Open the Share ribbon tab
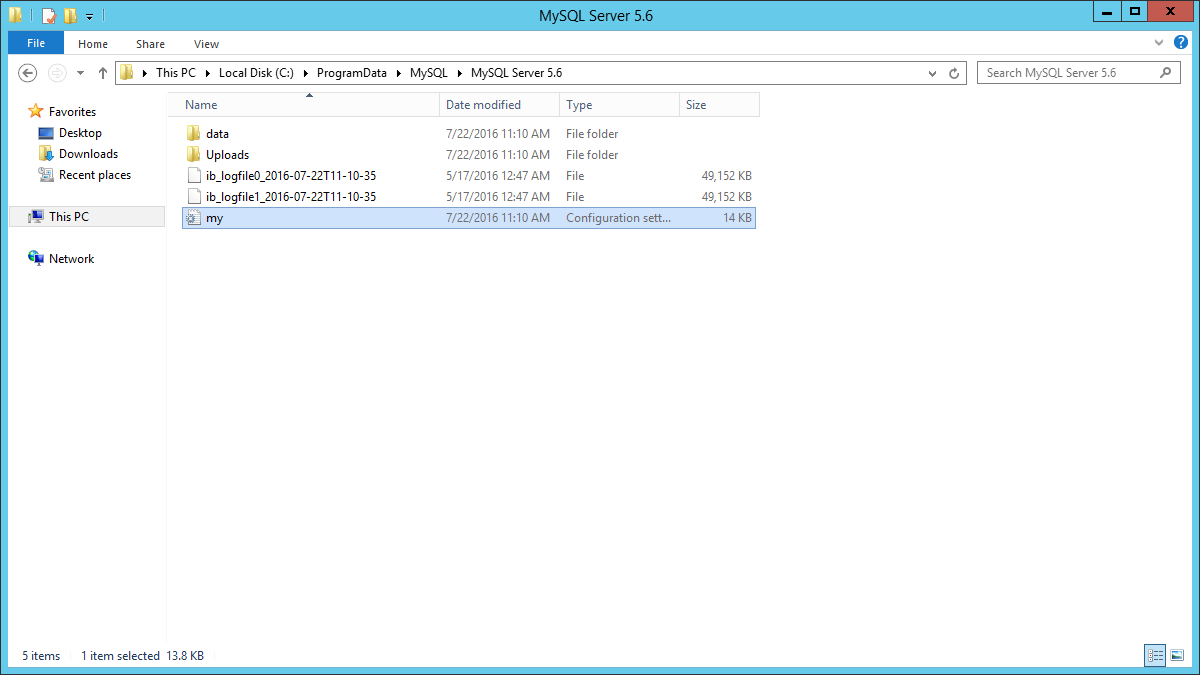Viewport: 1200px width, 675px height. (x=151, y=44)
